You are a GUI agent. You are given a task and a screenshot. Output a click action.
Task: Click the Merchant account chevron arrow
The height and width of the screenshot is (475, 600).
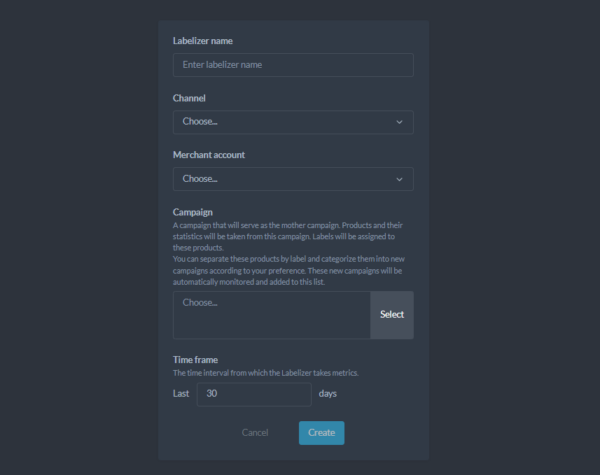pyautogui.click(x=399, y=179)
